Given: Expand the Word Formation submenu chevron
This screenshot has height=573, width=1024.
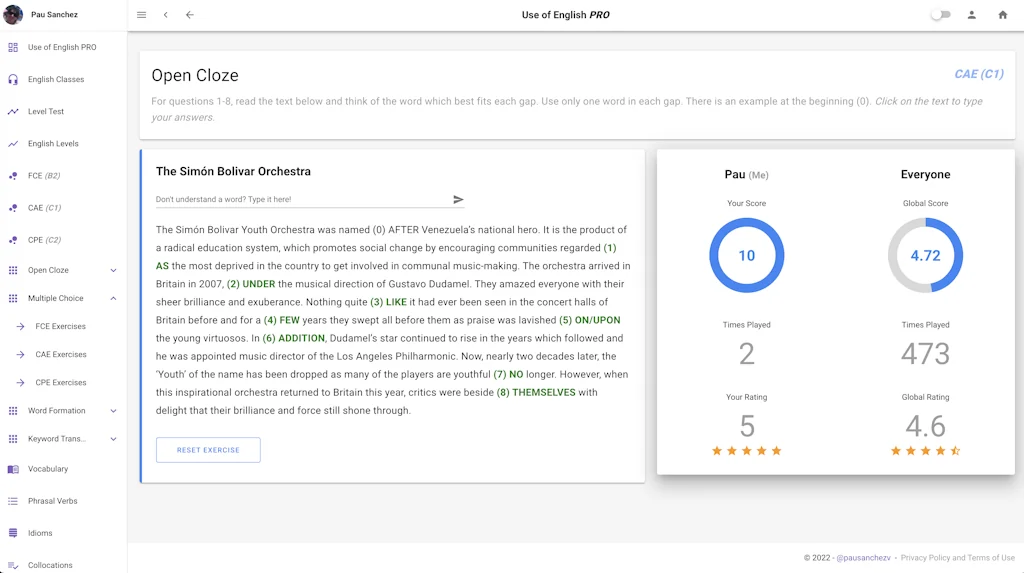Looking at the screenshot, I should pos(113,410).
